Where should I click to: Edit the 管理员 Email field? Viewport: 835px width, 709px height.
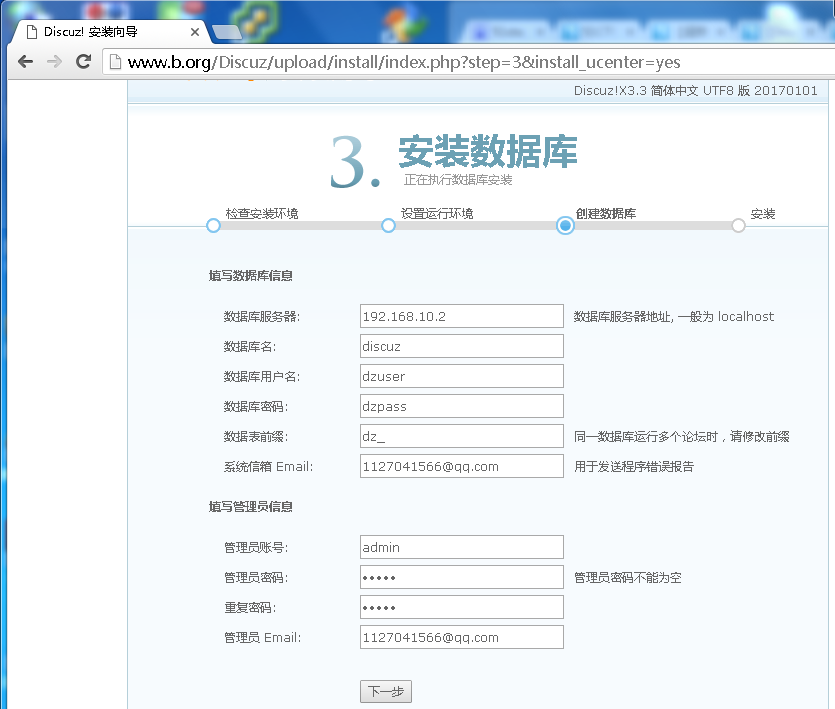(x=462, y=637)
